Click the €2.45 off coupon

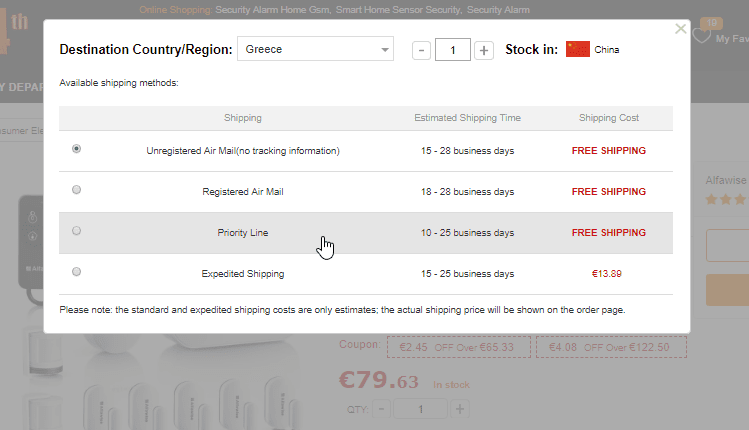(x=457, y=347)
